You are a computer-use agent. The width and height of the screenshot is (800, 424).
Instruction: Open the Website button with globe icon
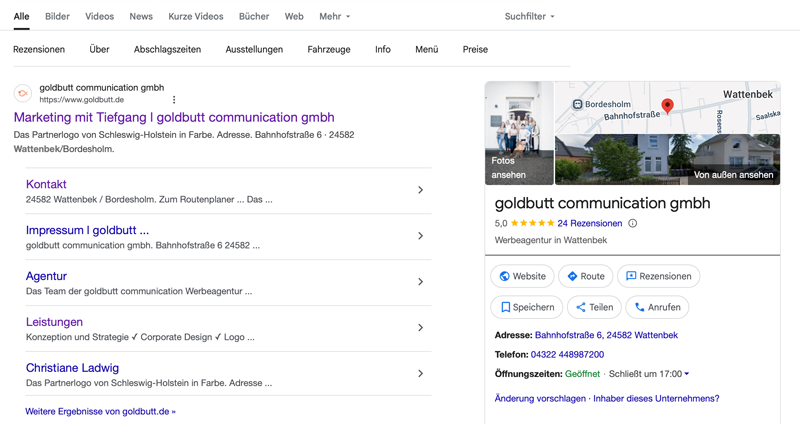point(523,276)
